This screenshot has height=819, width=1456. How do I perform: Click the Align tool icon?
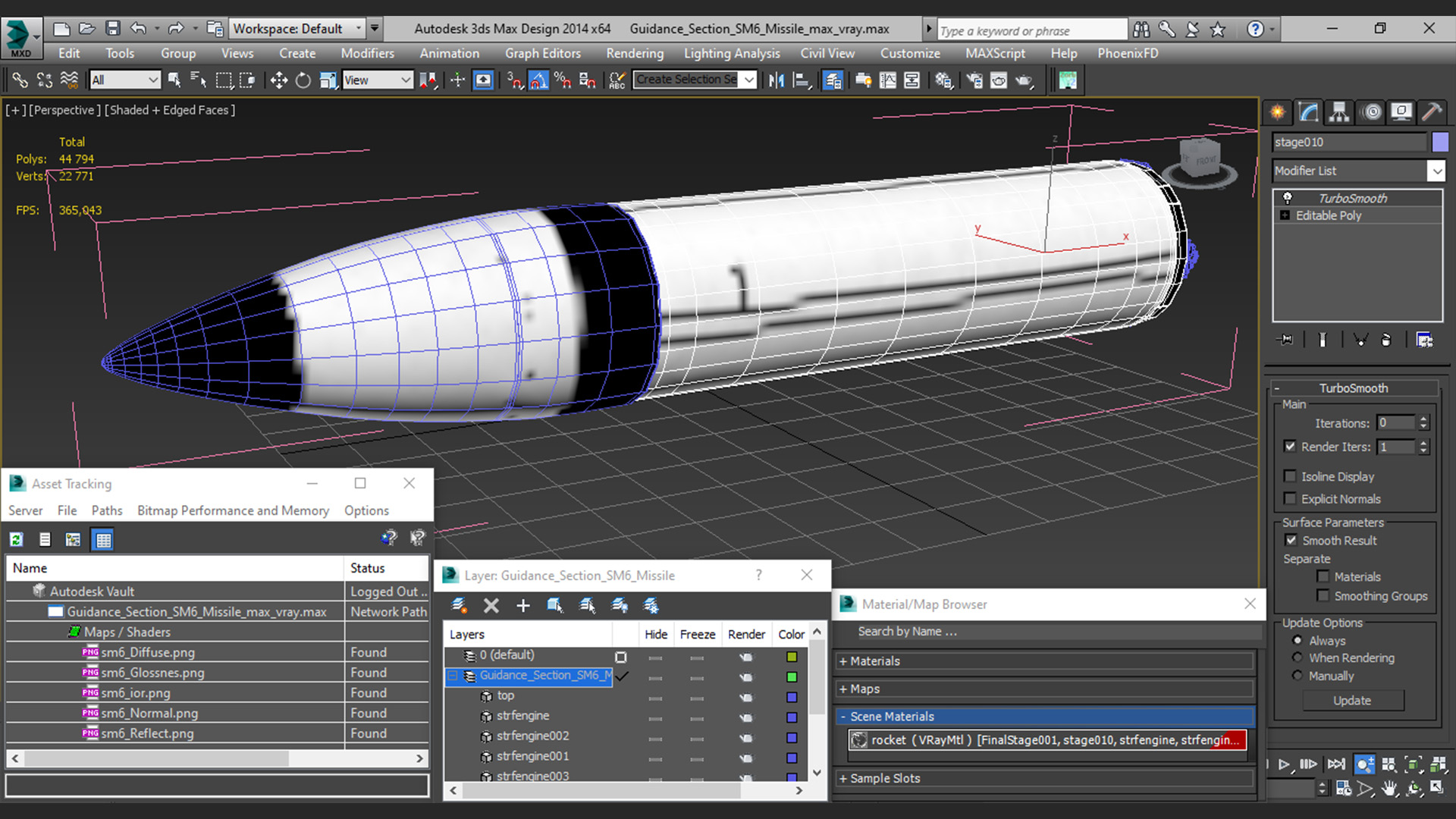801,80
